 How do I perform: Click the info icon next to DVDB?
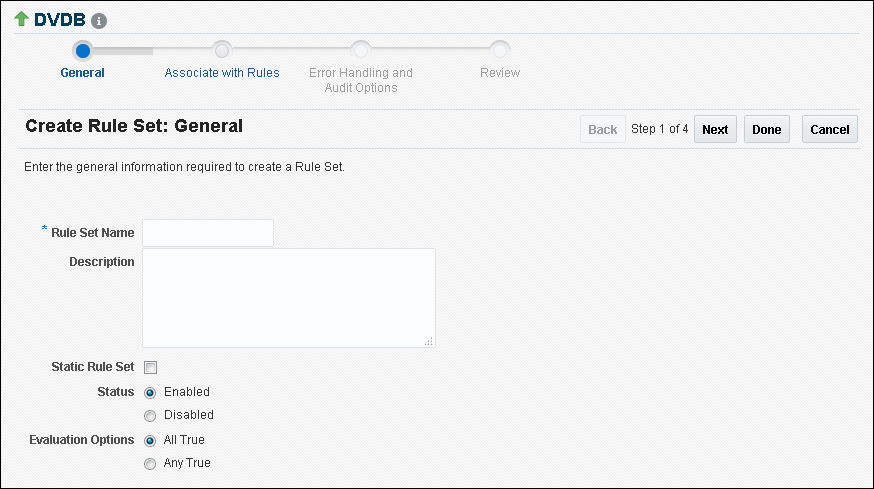pos(99,20)
